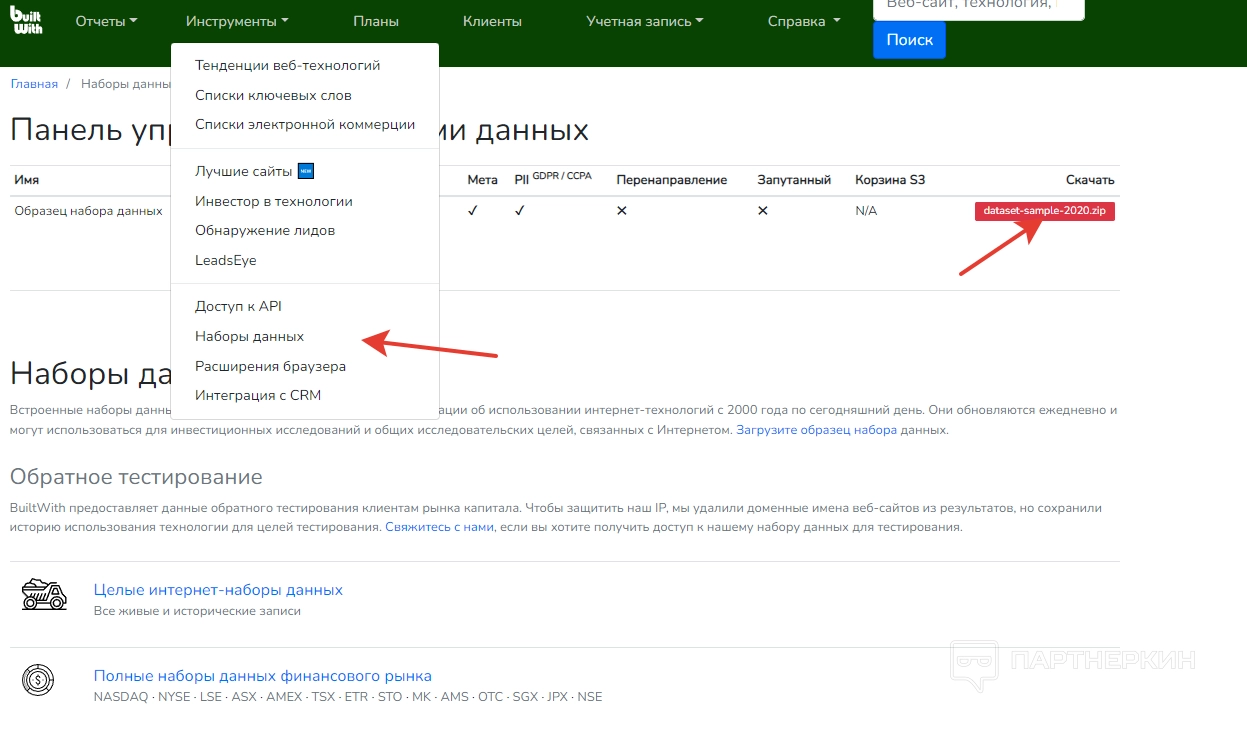Open the Учетная запись dropdown
This screenshot has width=1247, height=745.
click(x=644, y=21)
